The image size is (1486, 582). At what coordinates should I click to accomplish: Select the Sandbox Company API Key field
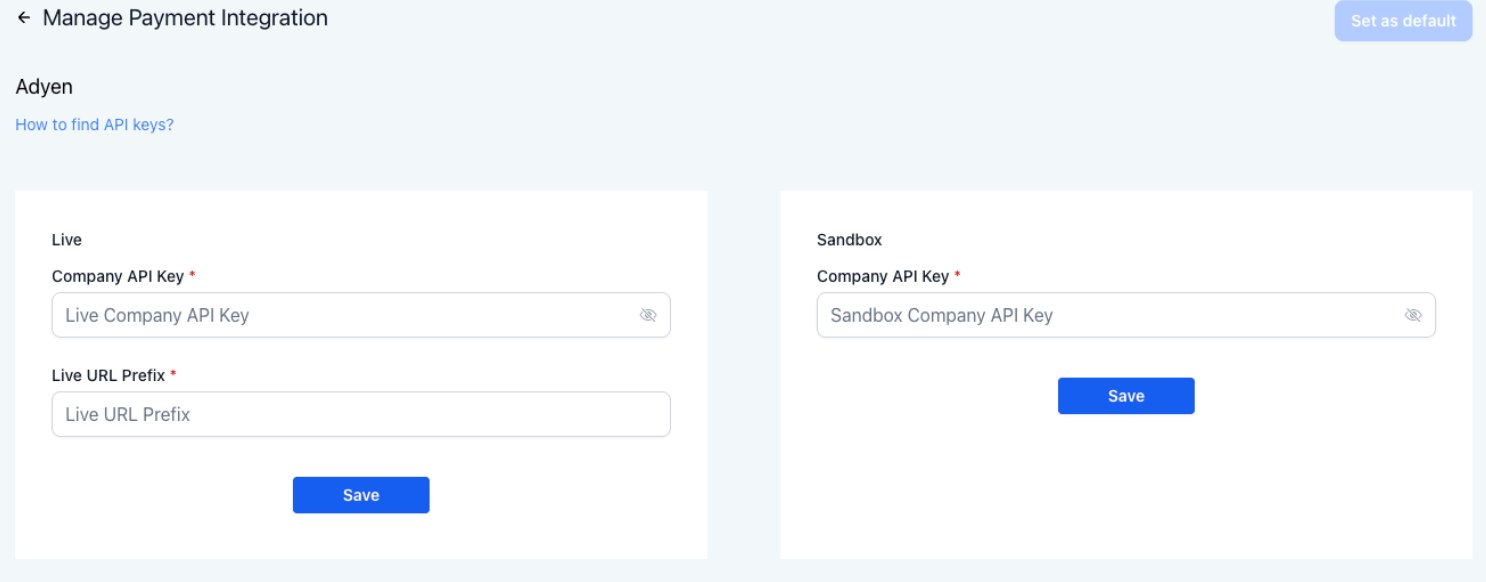[x=1110, y=315]
